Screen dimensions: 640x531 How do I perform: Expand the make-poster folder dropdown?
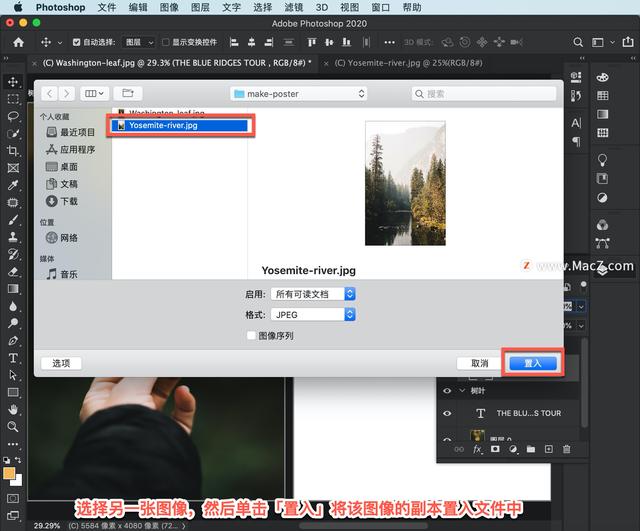(299, 93)
